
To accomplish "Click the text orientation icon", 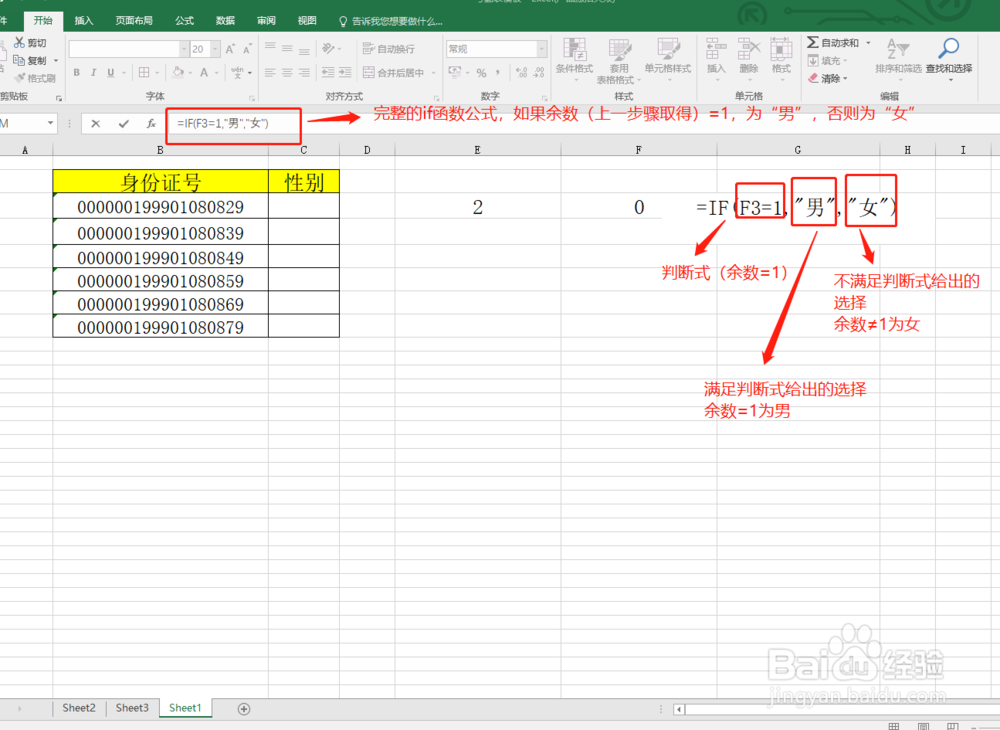I will point(328,49).
